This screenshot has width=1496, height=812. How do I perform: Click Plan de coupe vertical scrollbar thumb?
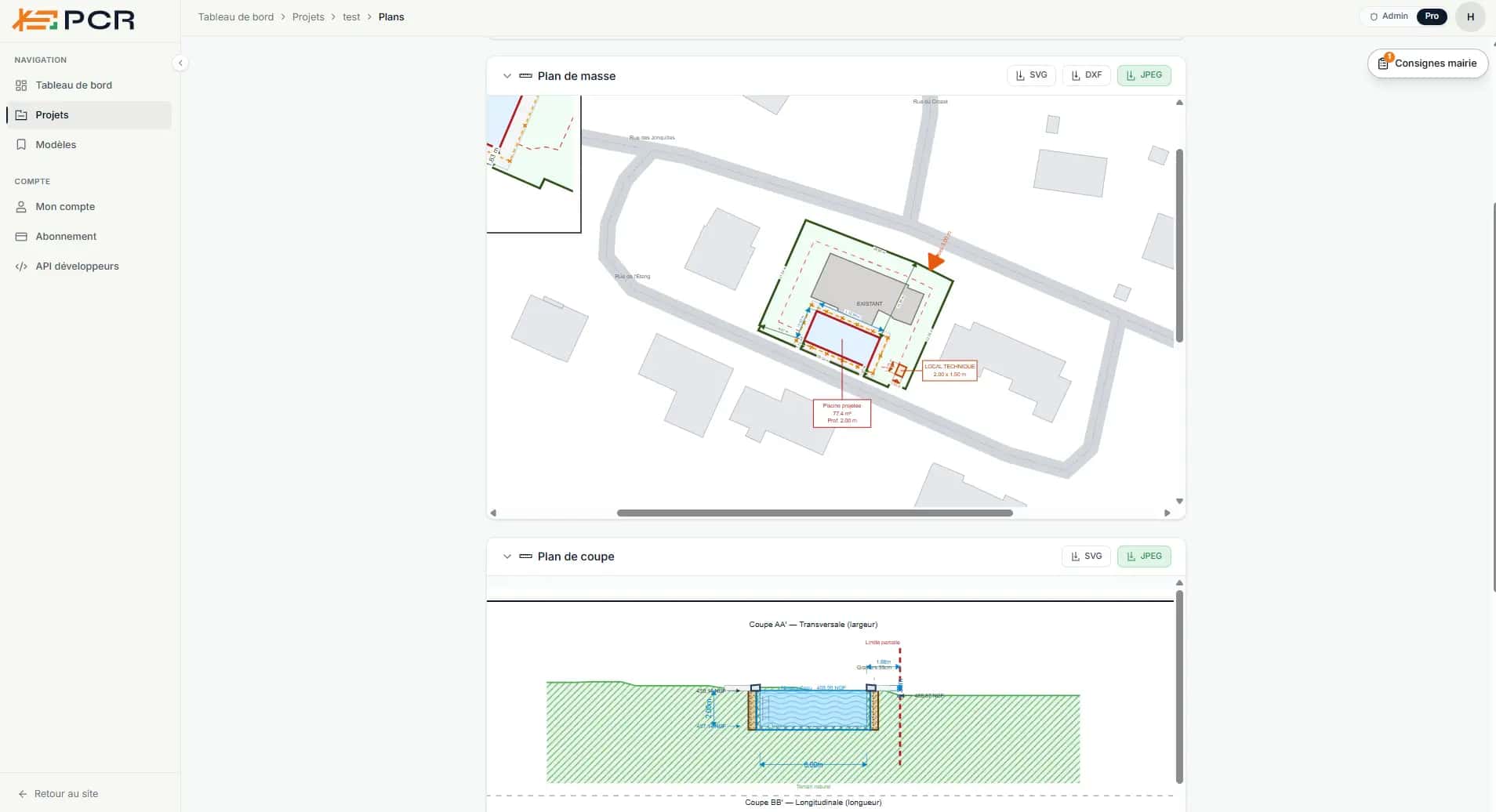tap(1179, 687)
